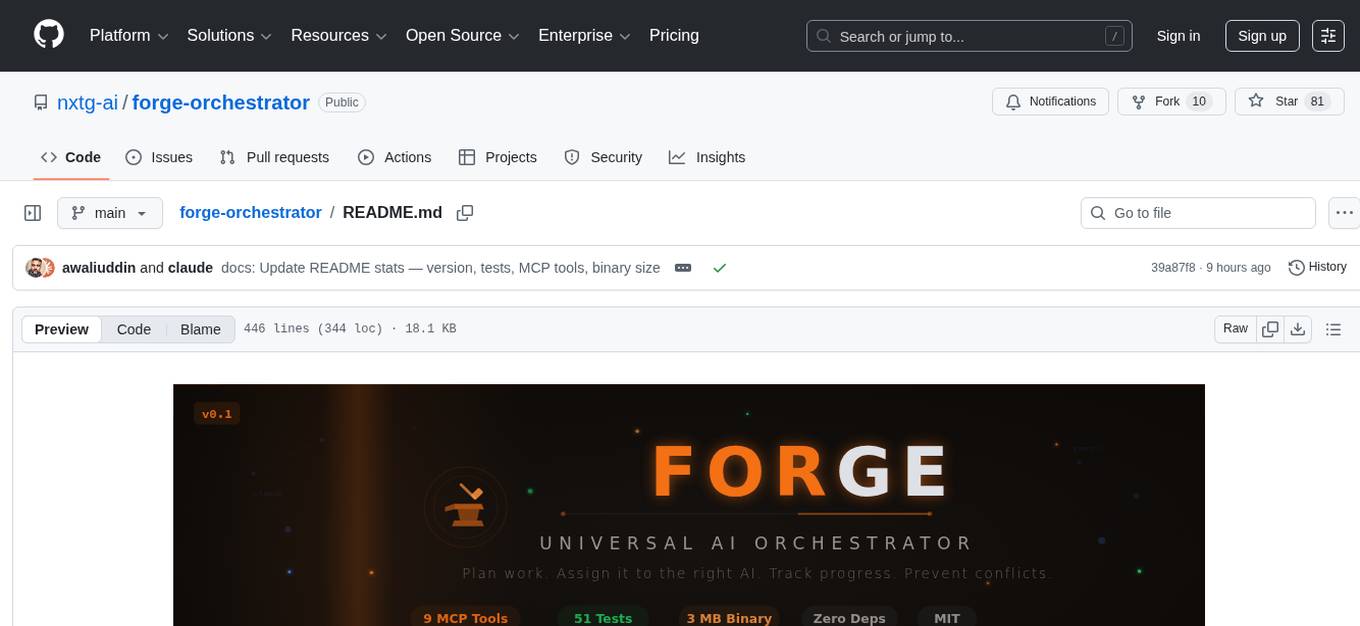The image size is (1360, 626).
Task: Open the Notifications bell for this repo
Action: 1050,101
